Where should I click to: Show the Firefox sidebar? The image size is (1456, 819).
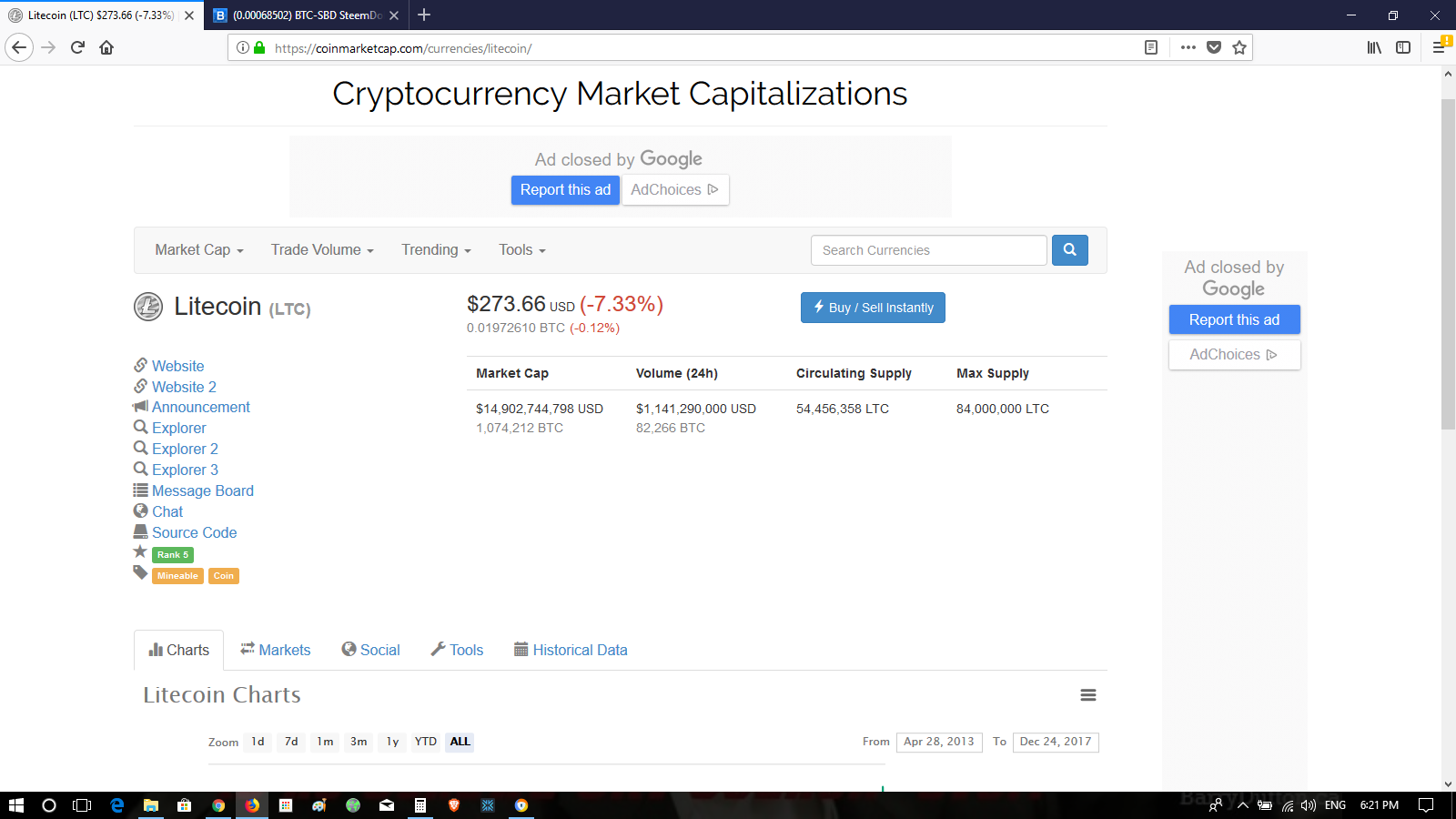1403,47
